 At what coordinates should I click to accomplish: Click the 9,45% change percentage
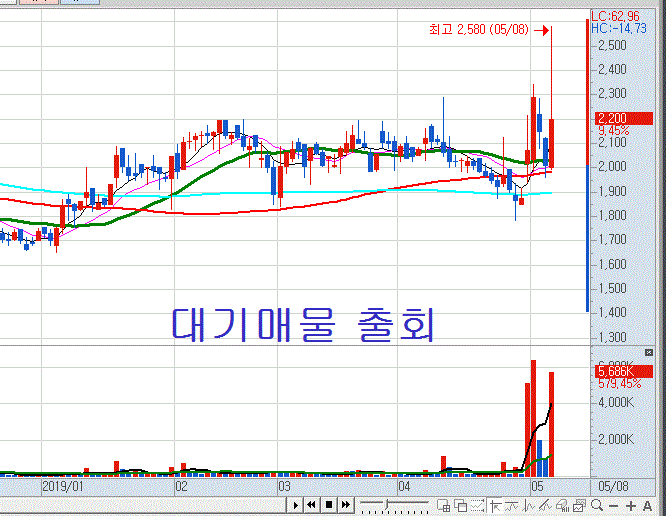613,130
